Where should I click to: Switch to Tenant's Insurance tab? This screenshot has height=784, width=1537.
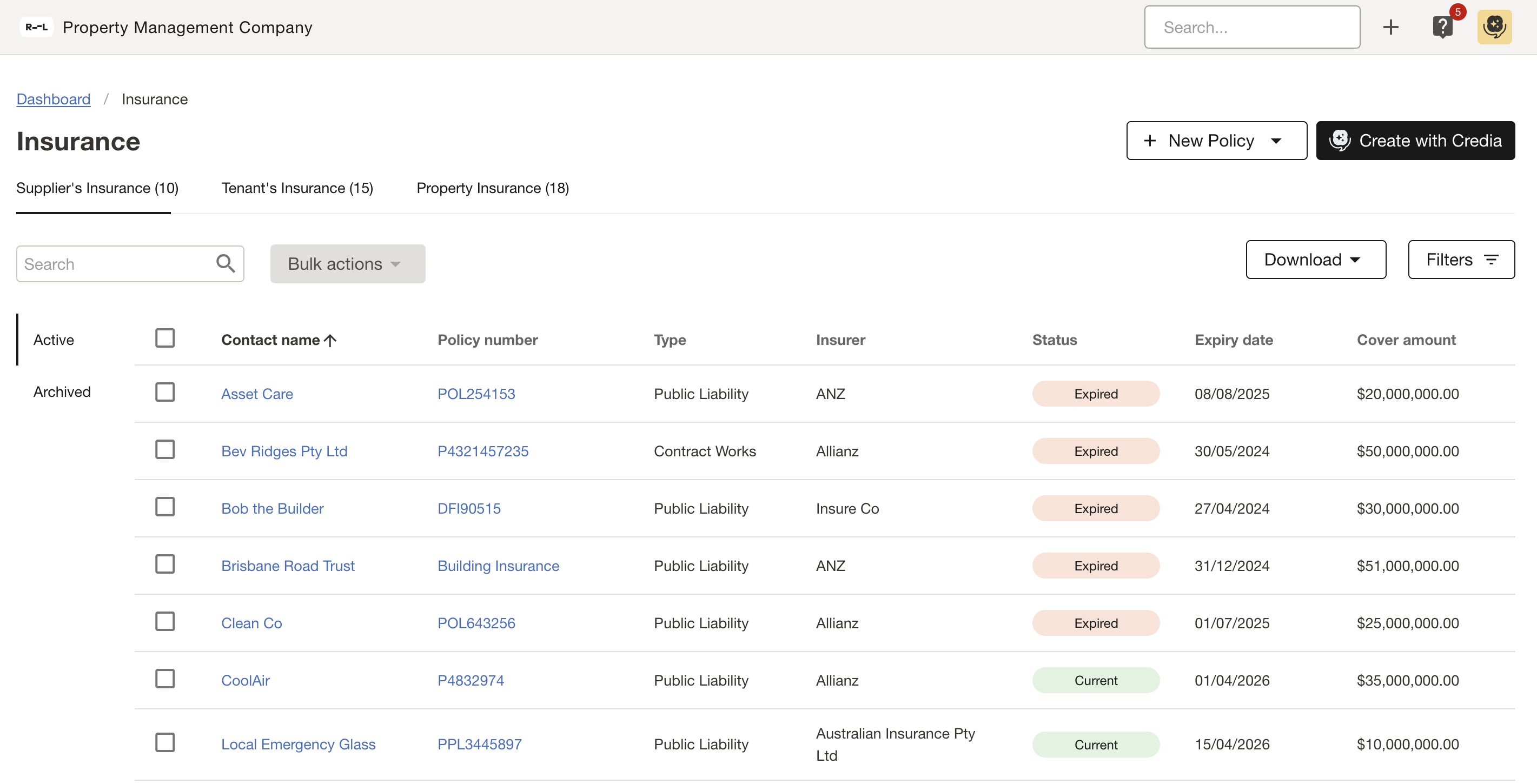pyautogui.click(x=297, y=188)
